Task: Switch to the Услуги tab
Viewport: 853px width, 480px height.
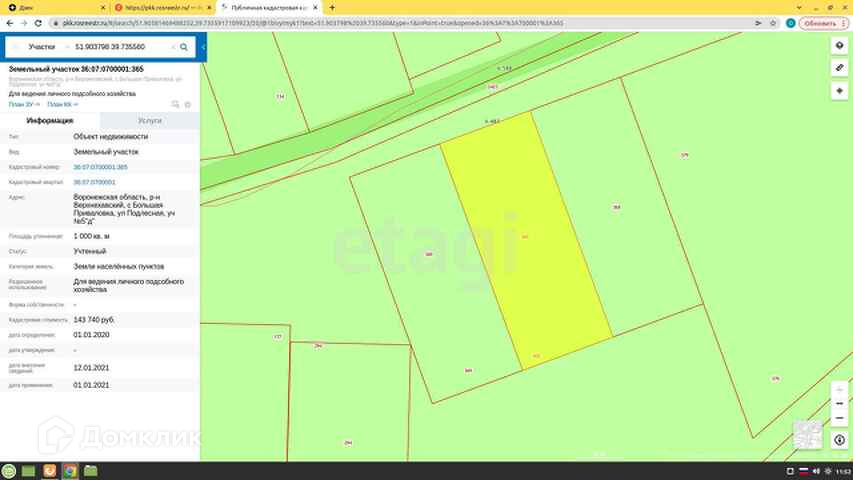Action: (150, 120)
